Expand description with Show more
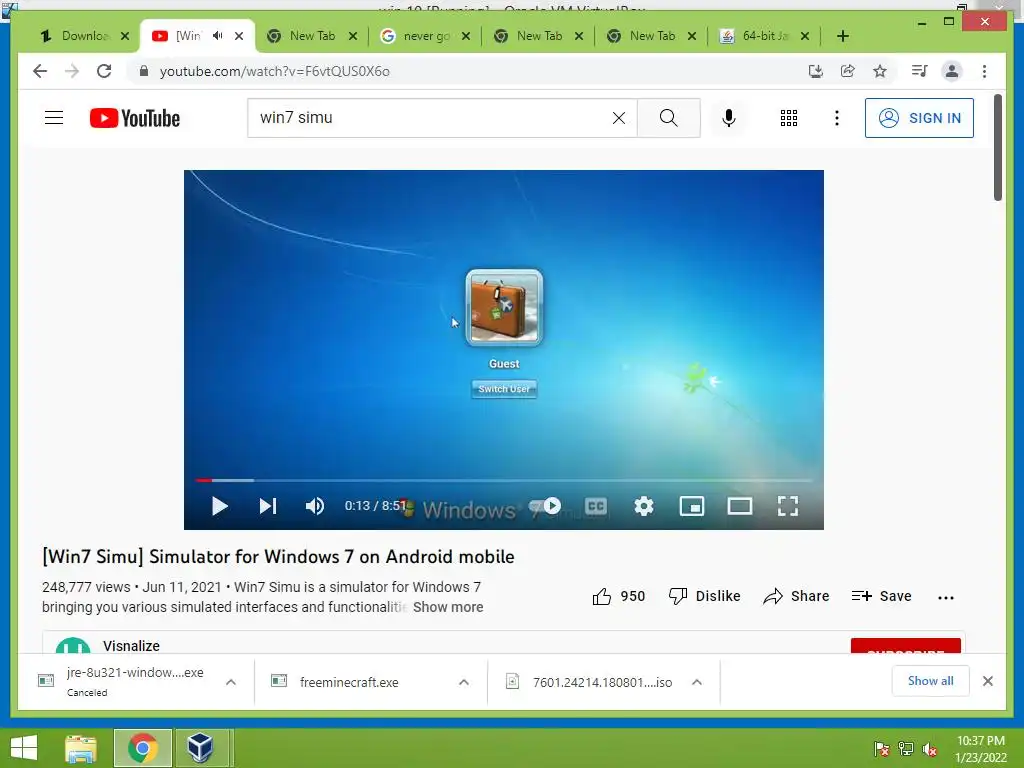 448,607
